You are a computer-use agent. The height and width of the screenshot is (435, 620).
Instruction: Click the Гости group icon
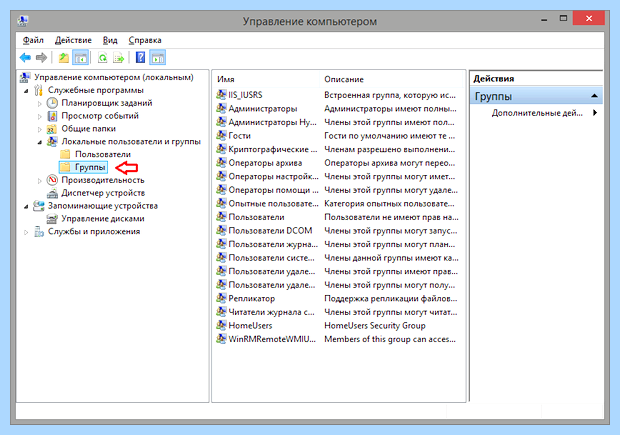(x=221, y=135)
